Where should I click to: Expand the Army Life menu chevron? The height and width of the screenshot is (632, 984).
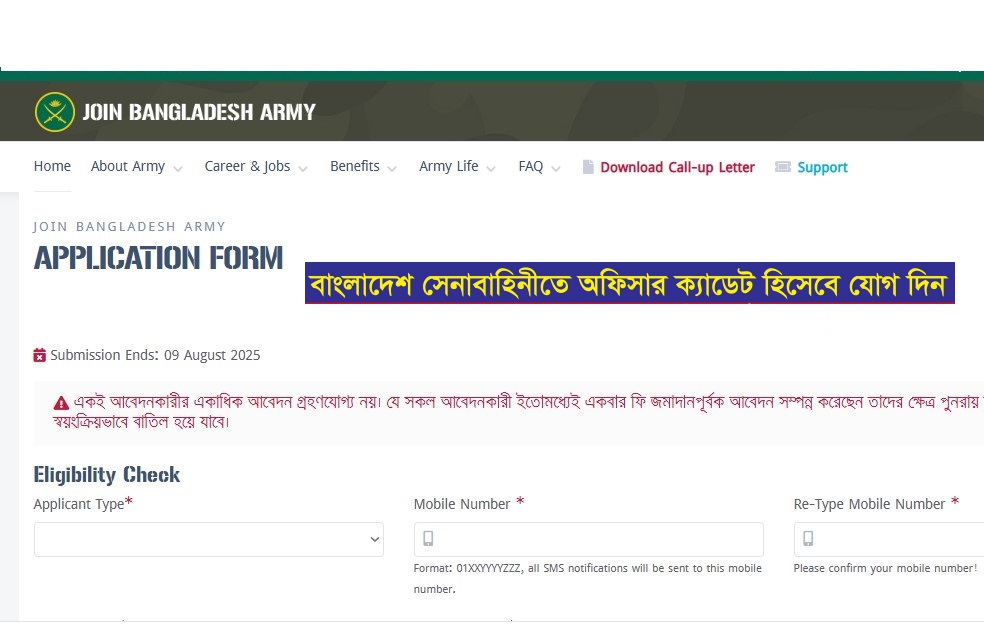click(491, 169)
